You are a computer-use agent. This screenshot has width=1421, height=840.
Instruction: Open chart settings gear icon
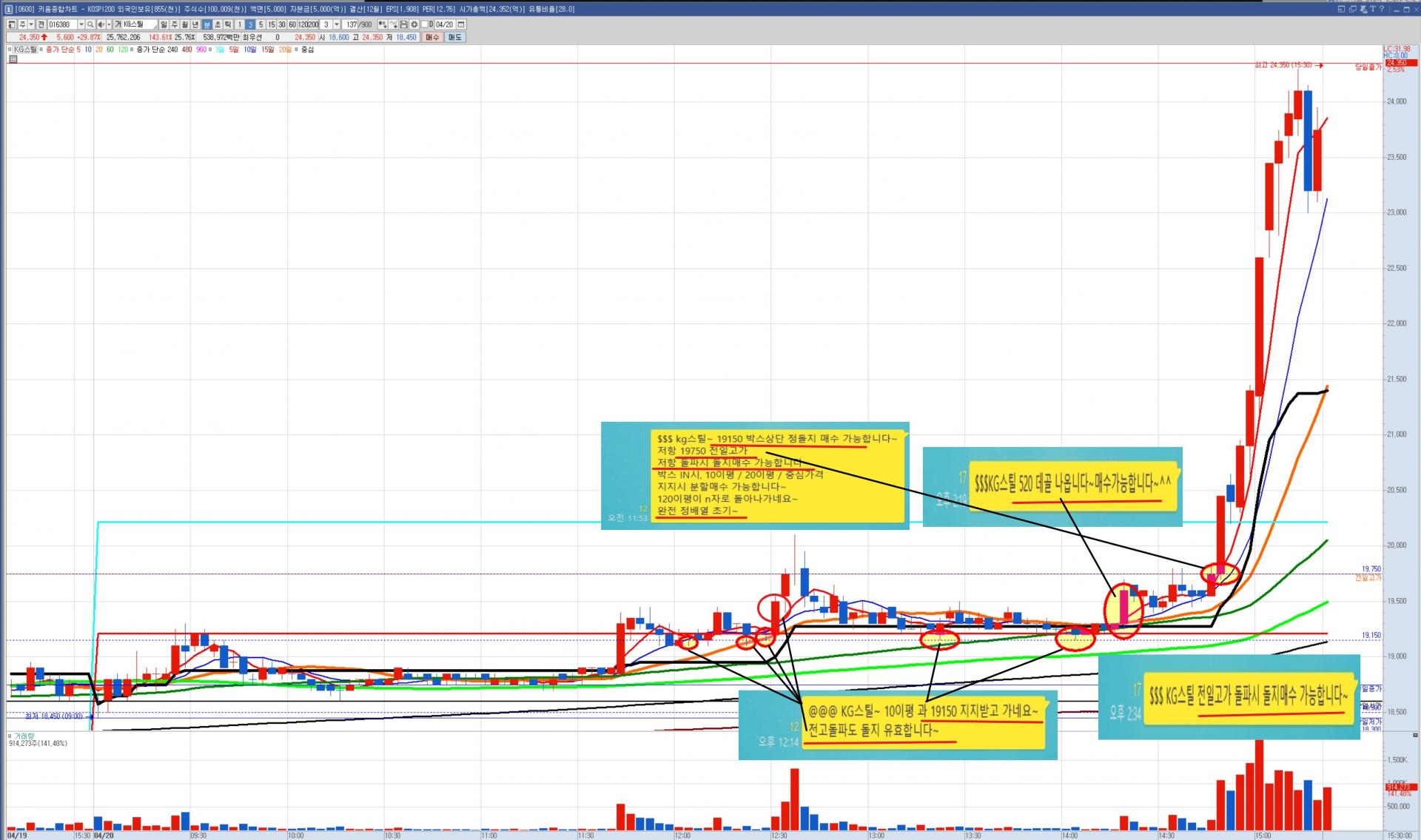coord(414,24)
